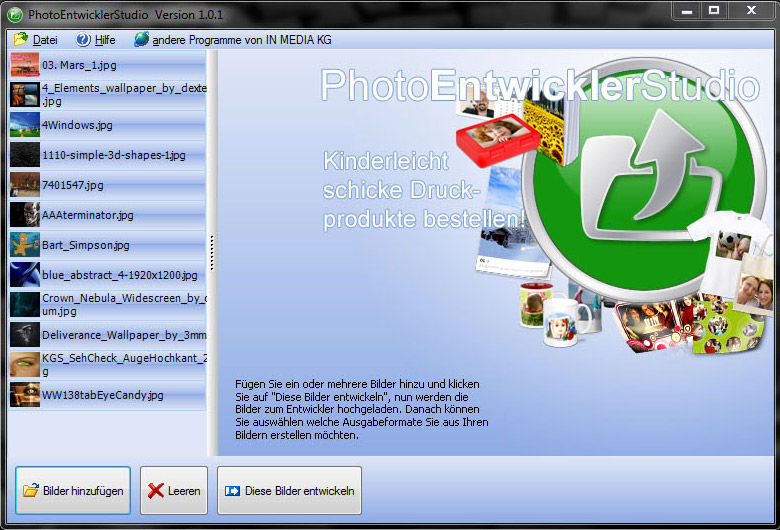Select file name AAAterminator.jpg

click(88, 215)
